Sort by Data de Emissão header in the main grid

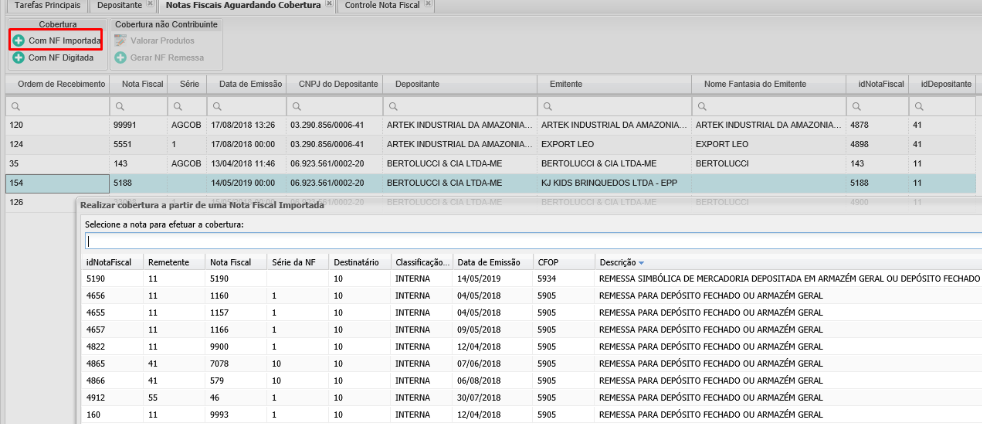(247, 84)
